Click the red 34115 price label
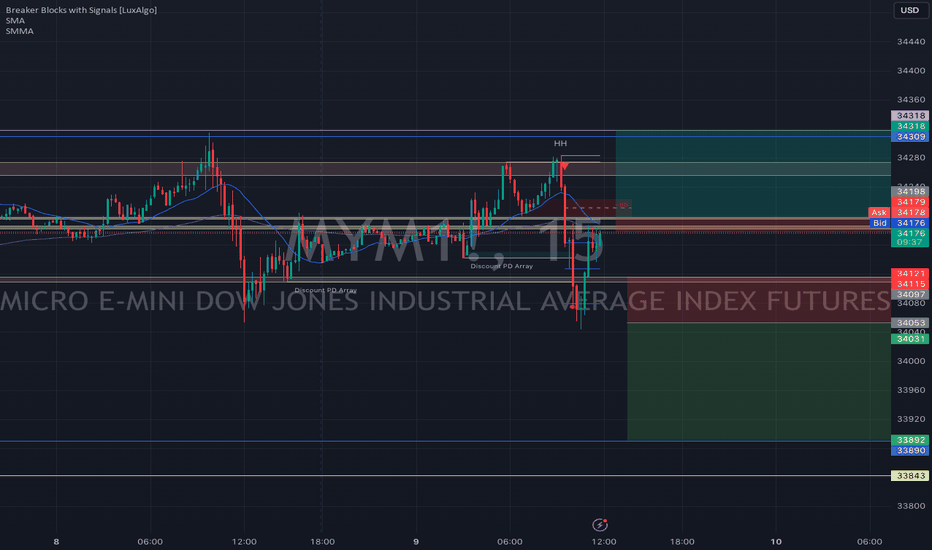 tap(910, 284)
